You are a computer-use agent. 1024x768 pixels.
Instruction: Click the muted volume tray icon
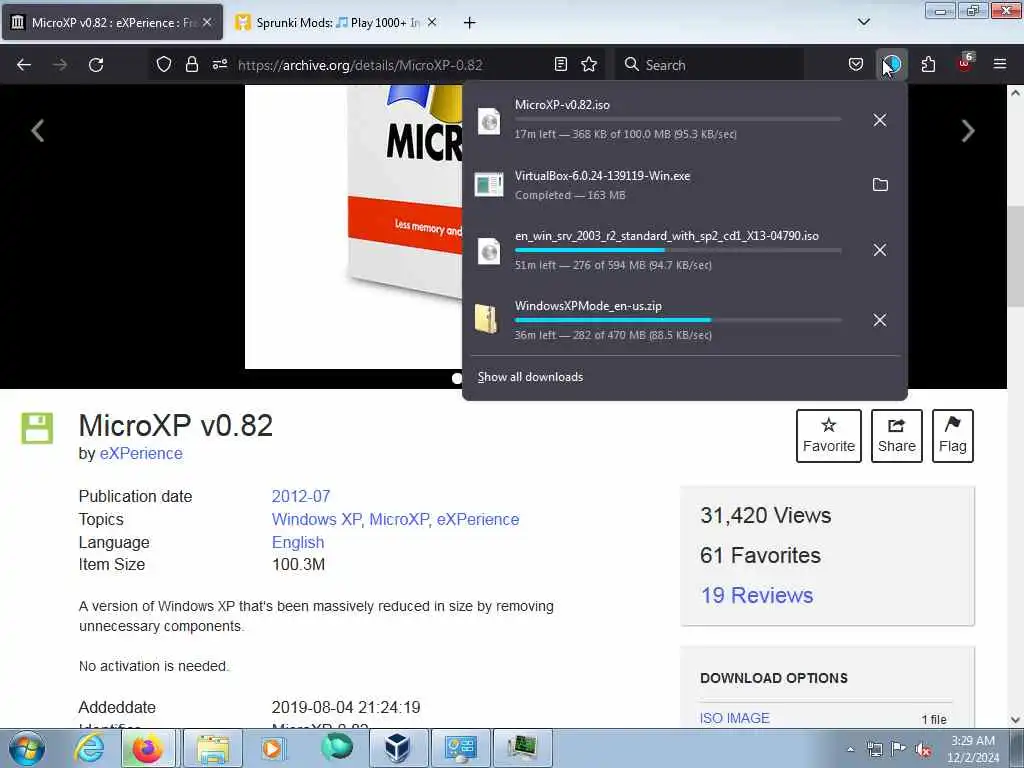[x=923, y=749]
